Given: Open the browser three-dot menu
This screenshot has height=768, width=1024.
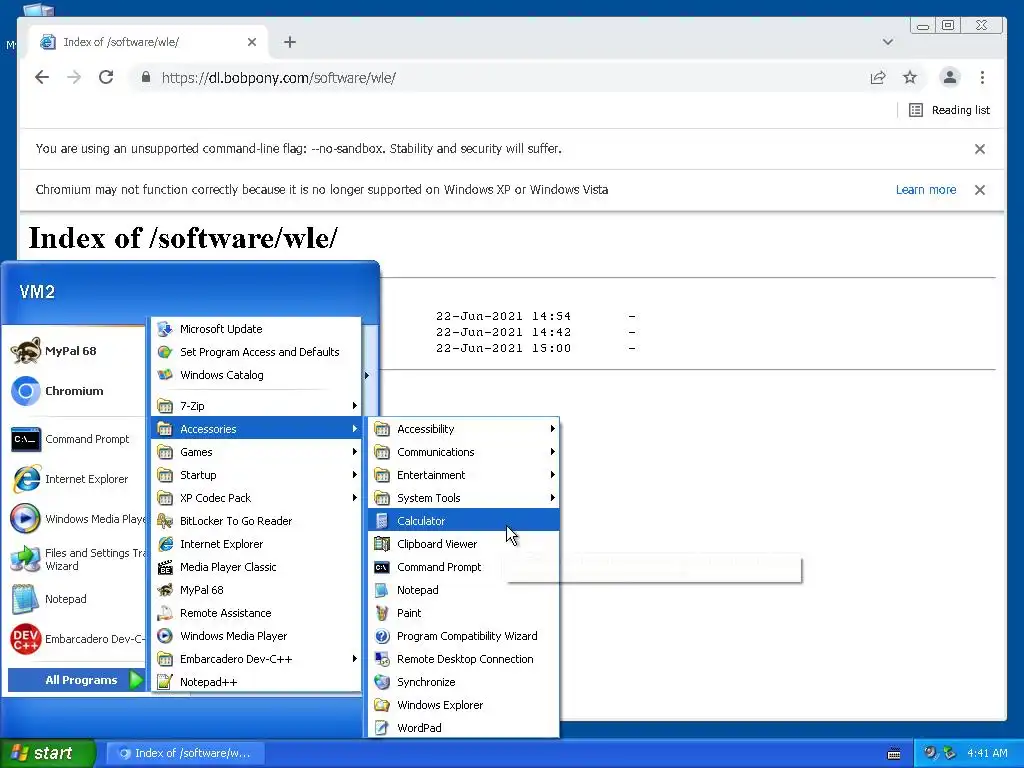Looking at the screenshot, I should [982, 78].
